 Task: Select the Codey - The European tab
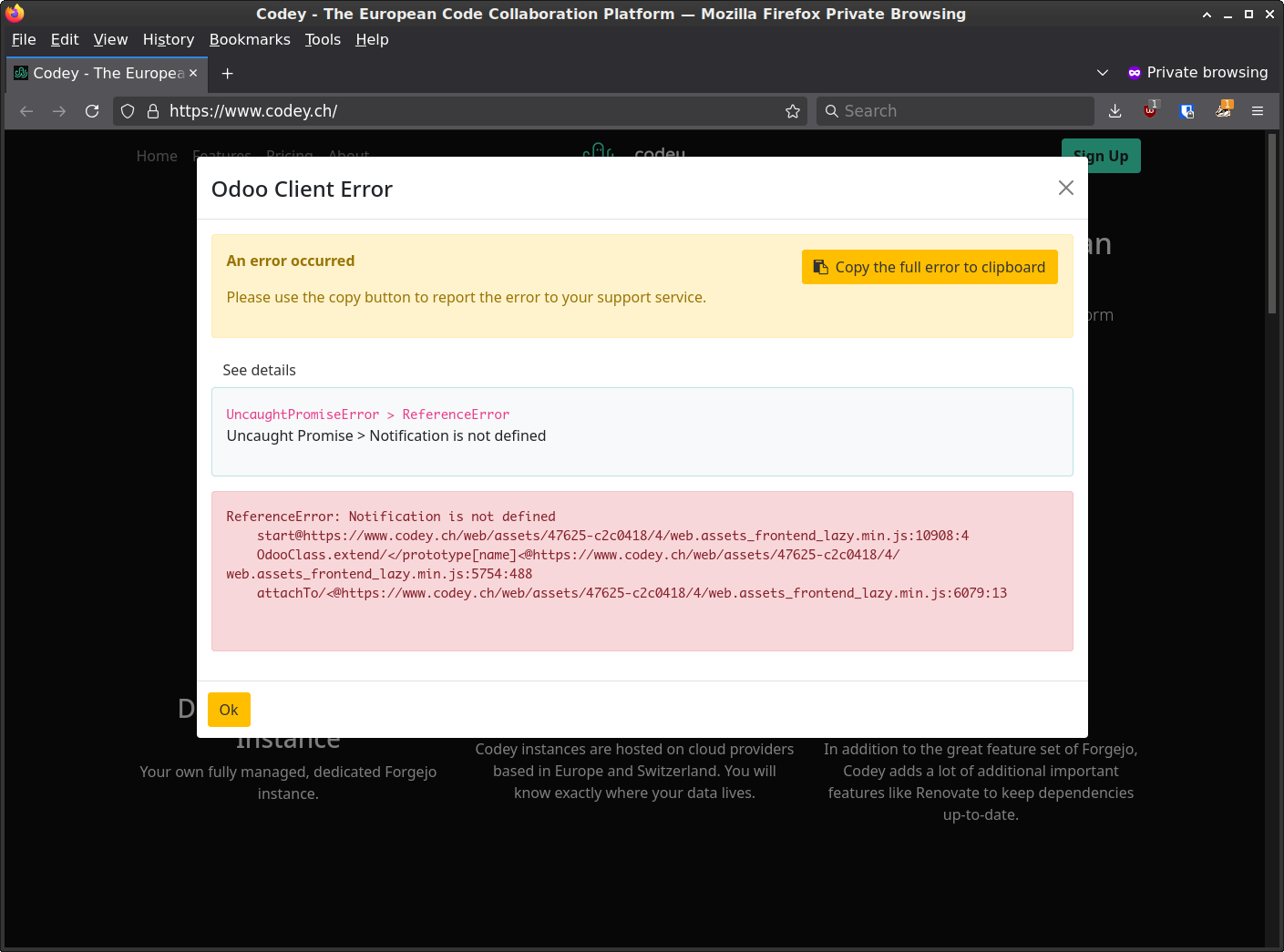click(x=108, y=73)
